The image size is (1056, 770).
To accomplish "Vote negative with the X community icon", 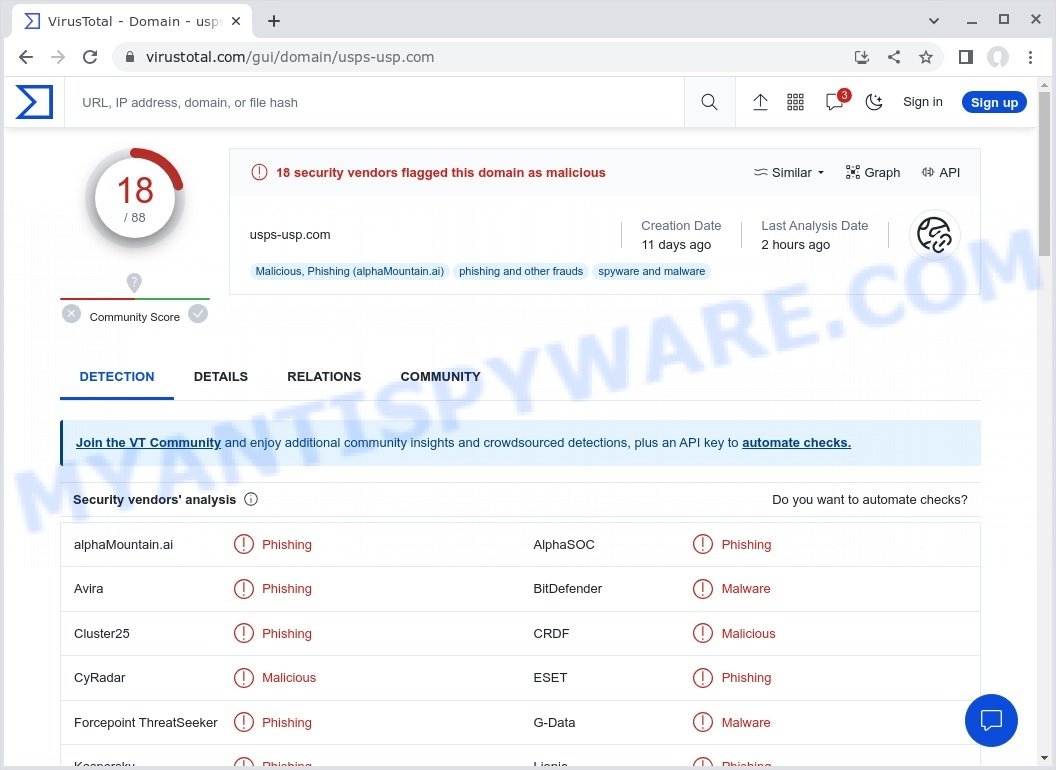I will click(71, 314).
